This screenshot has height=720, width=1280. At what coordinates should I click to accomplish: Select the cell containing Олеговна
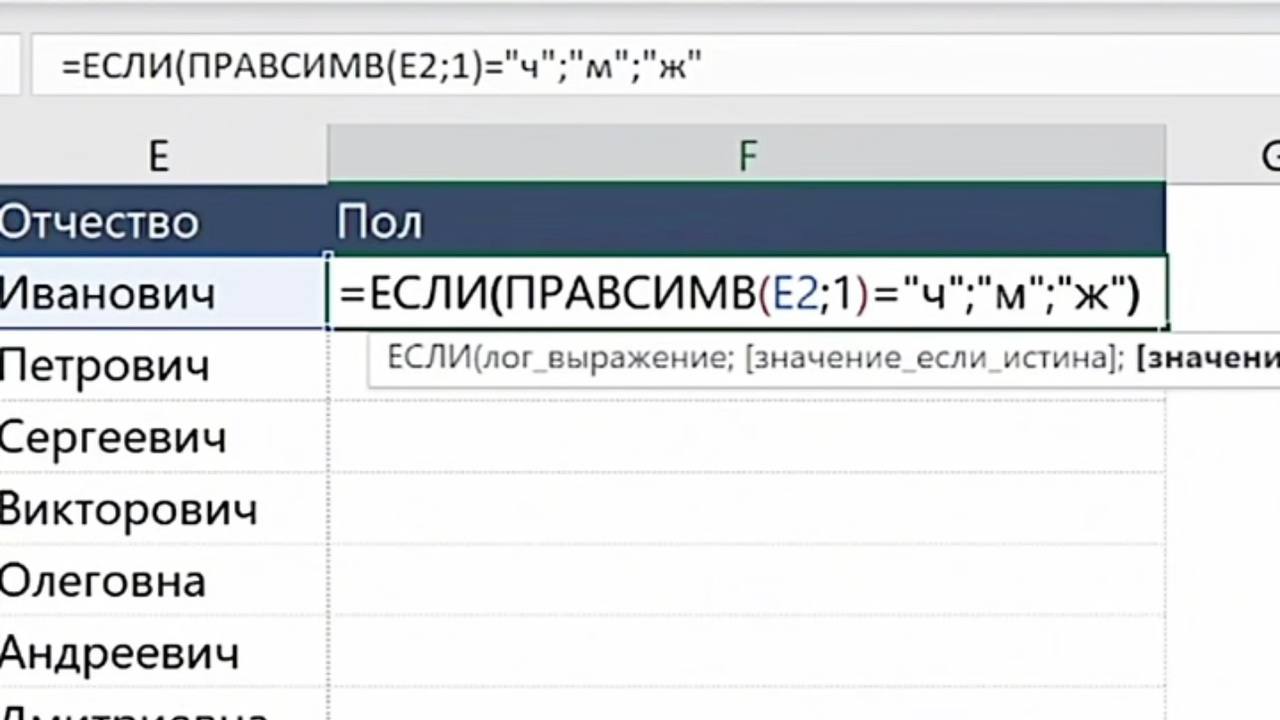(x=163, y=580)
